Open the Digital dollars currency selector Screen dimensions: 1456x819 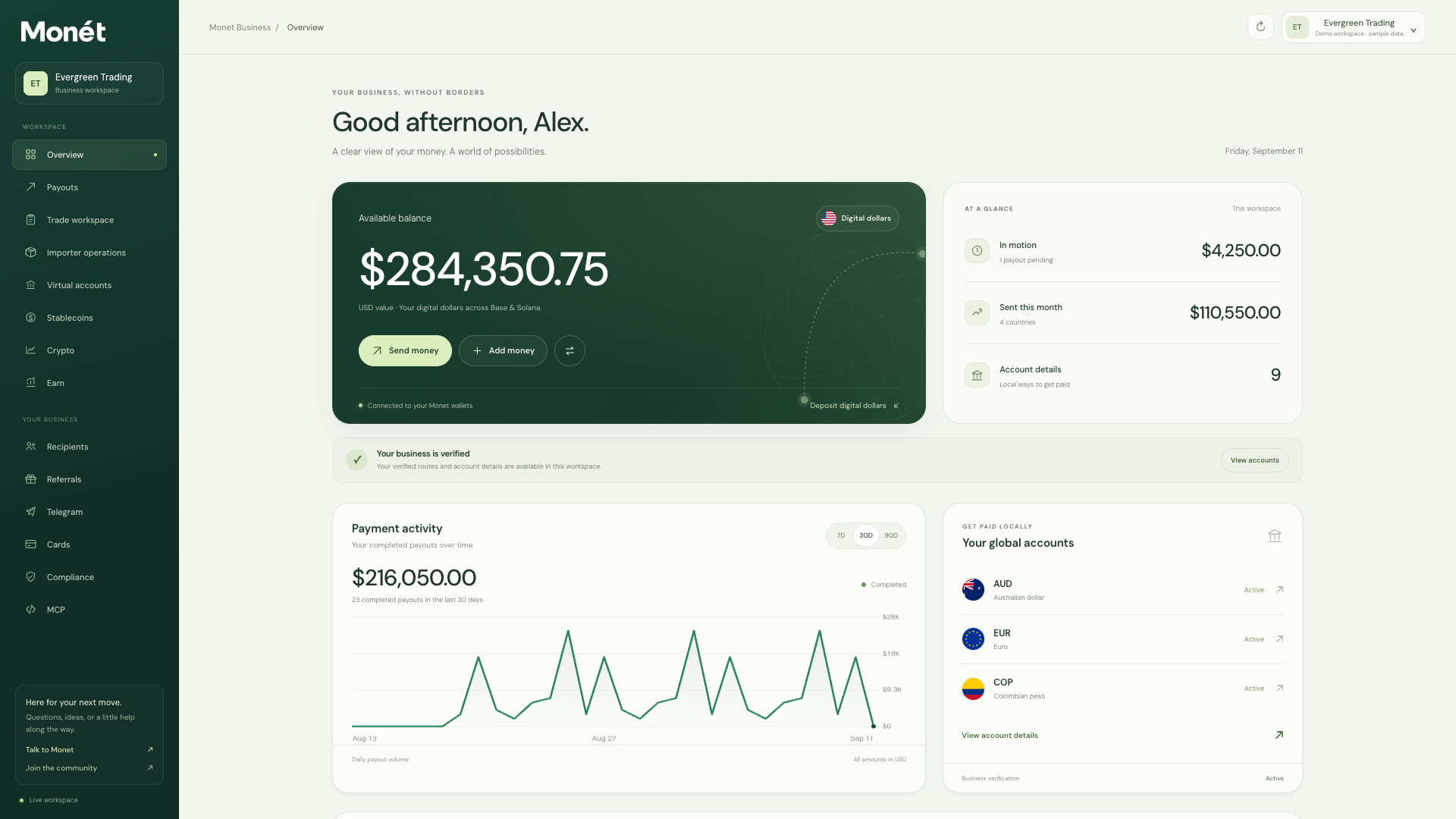coord(858,218)
